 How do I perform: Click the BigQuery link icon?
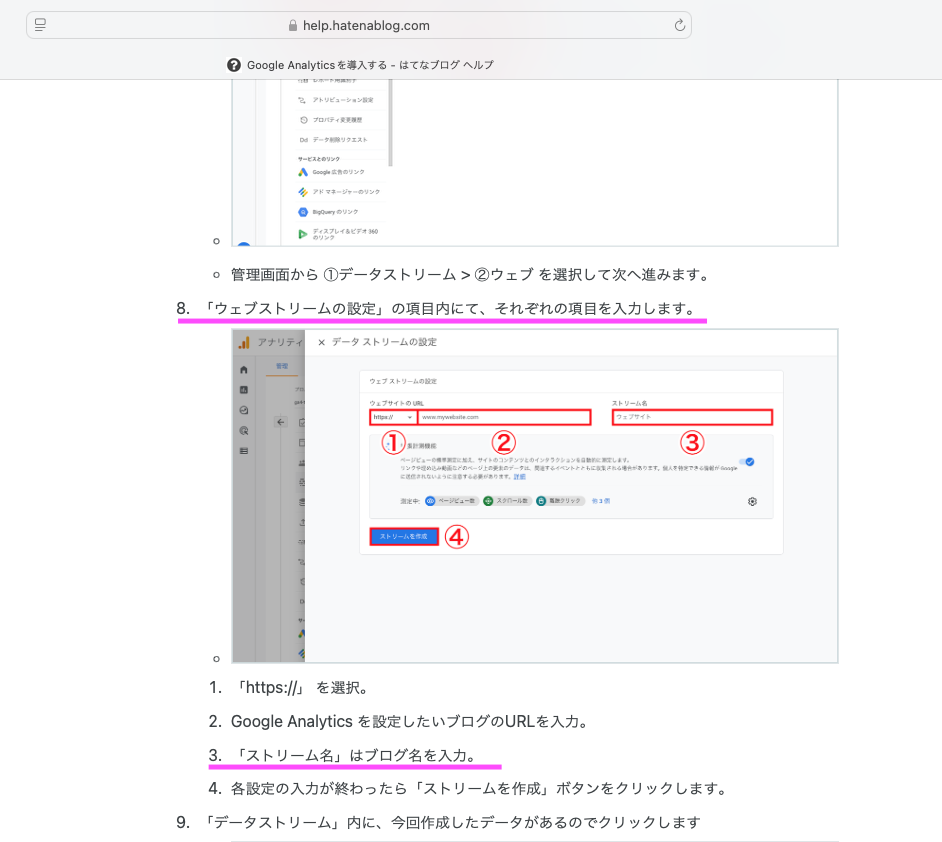click(303, 212)
